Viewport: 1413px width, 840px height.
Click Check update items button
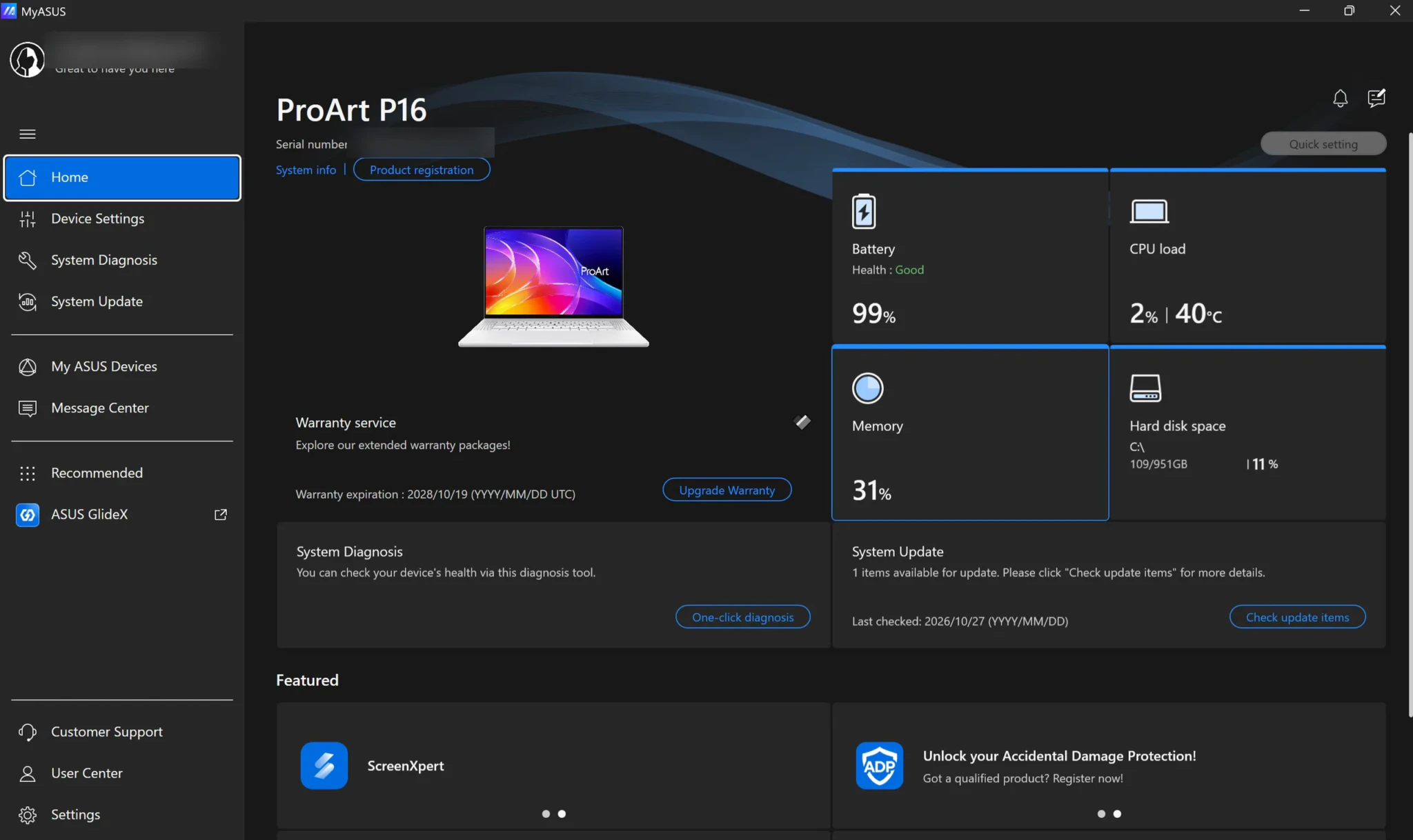[x=1297, y=617]
